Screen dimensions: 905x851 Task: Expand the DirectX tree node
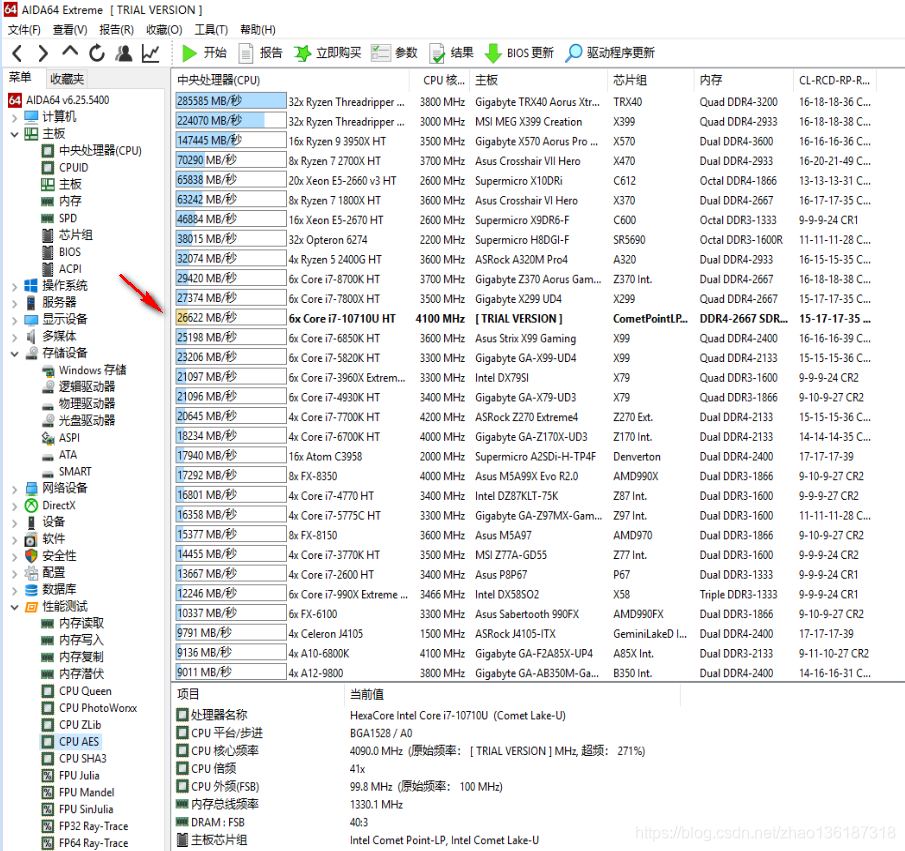point(14,506)
